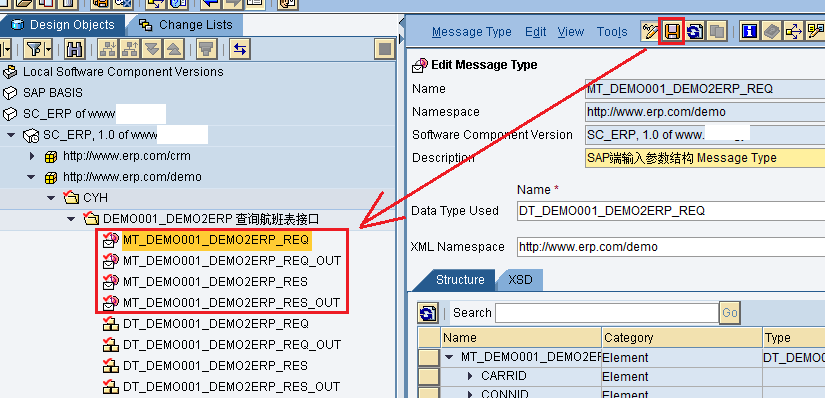
Task: Select DT_DEMO001_DEMO2ERP_RES in the tree
Action: point(215,366)
